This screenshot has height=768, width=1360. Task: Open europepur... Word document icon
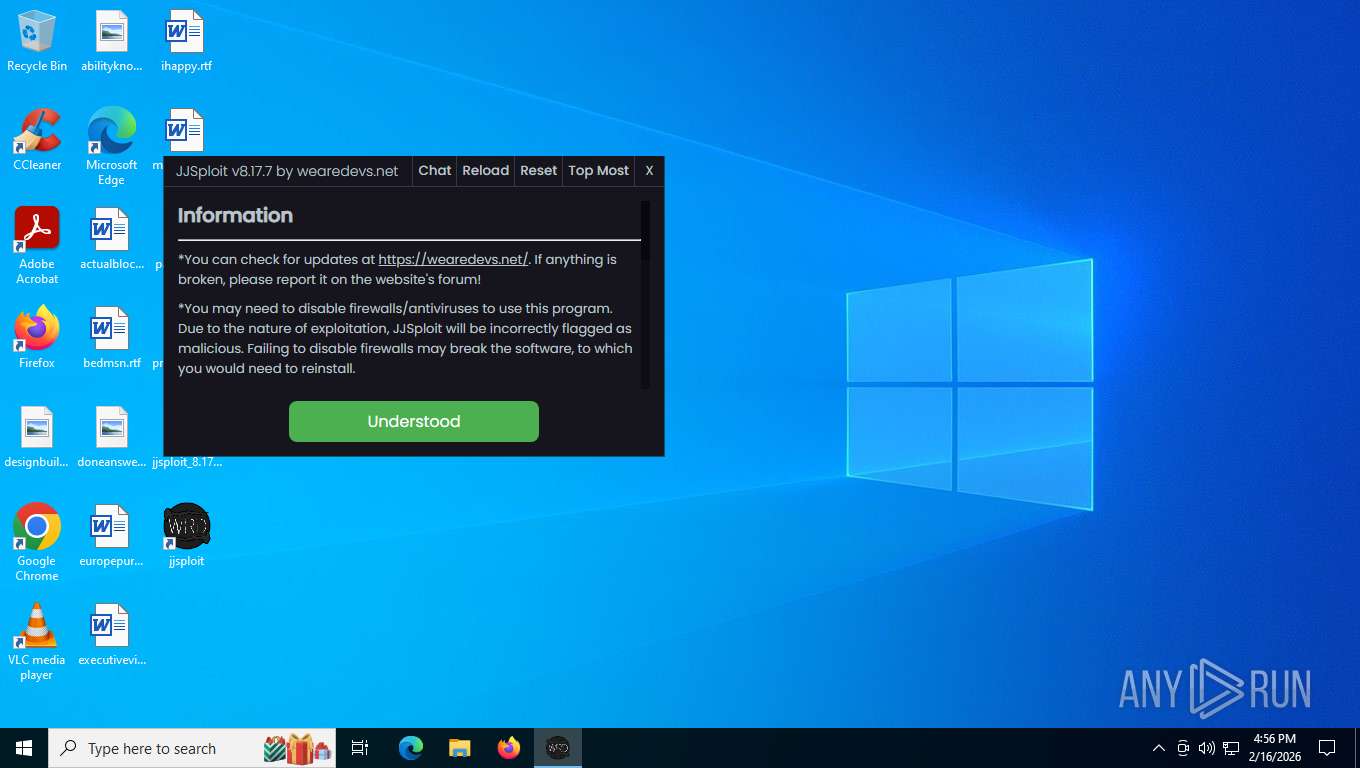pos(111,536)
